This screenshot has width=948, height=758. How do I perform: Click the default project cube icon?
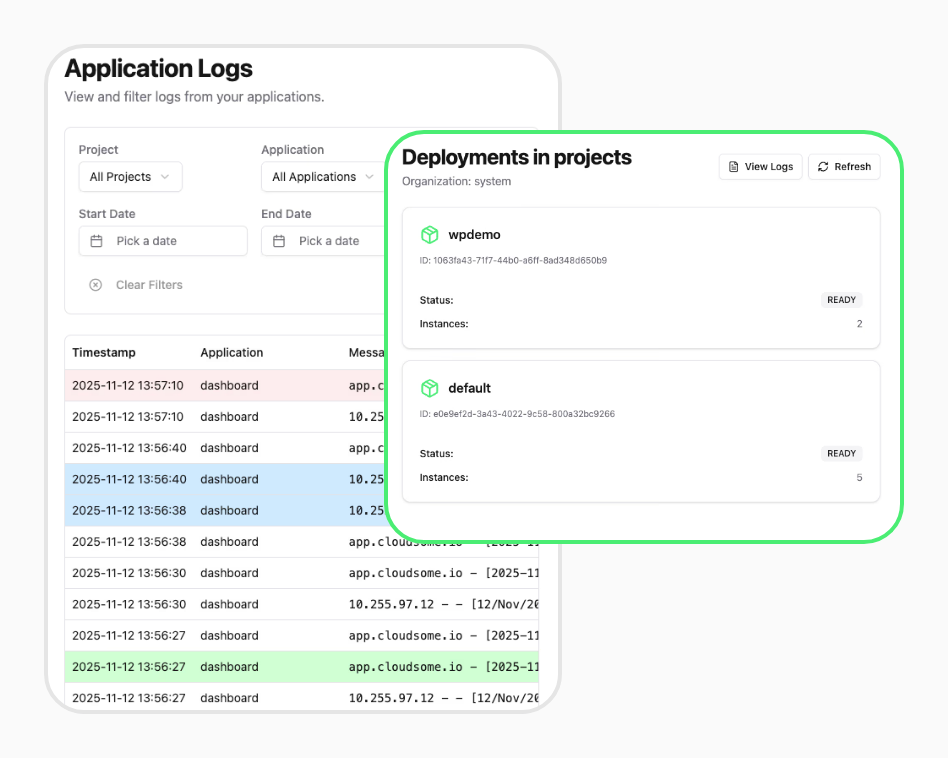[429, 388]
